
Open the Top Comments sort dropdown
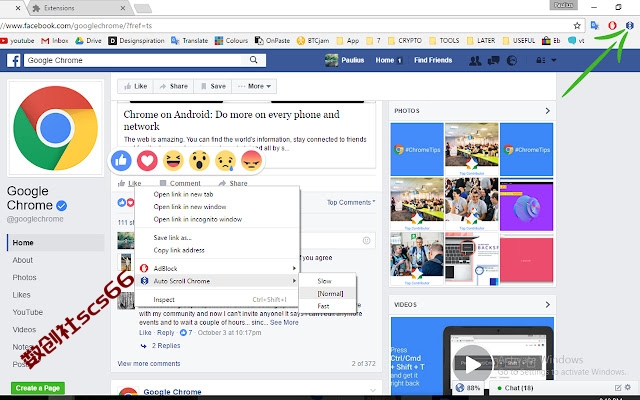(x=351, y=202)
